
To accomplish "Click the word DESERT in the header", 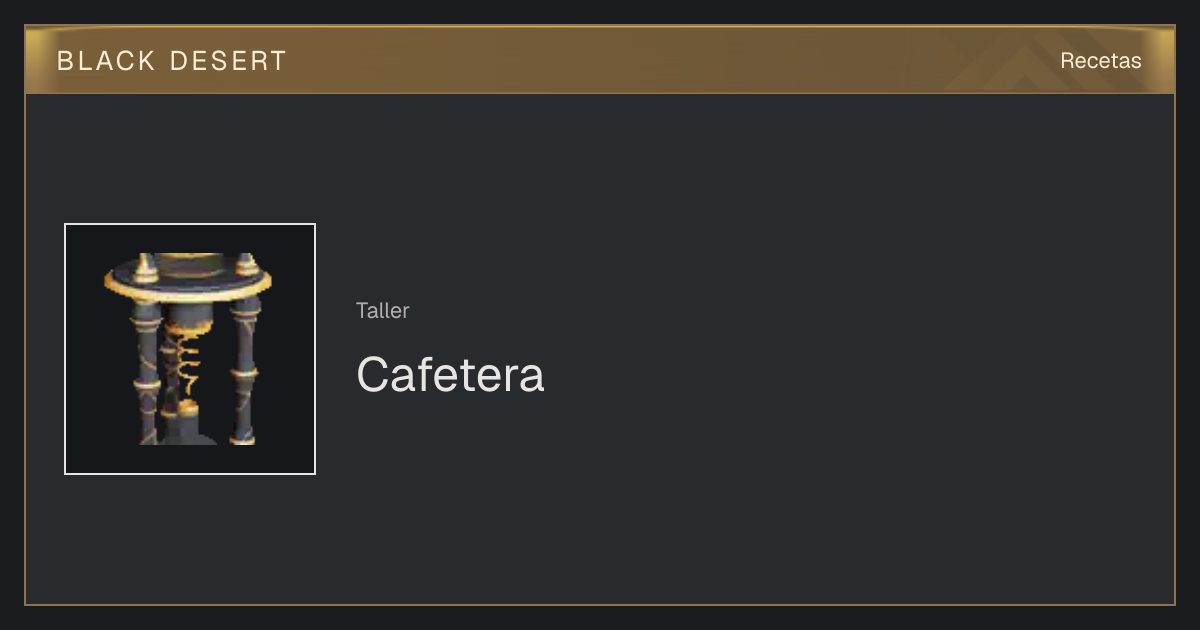I will (x=228, y=61).
